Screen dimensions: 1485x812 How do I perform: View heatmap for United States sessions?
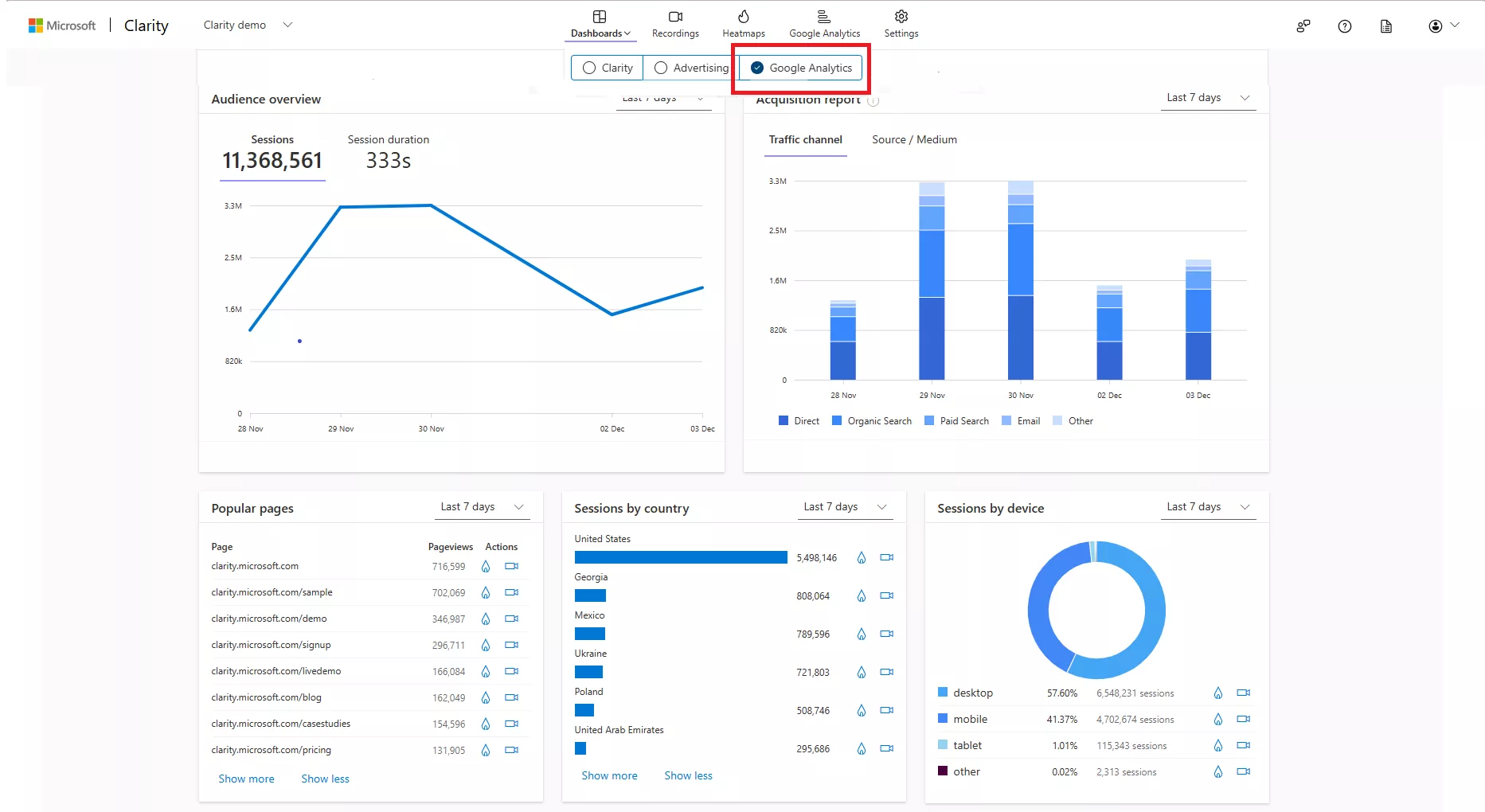point(862,558)
